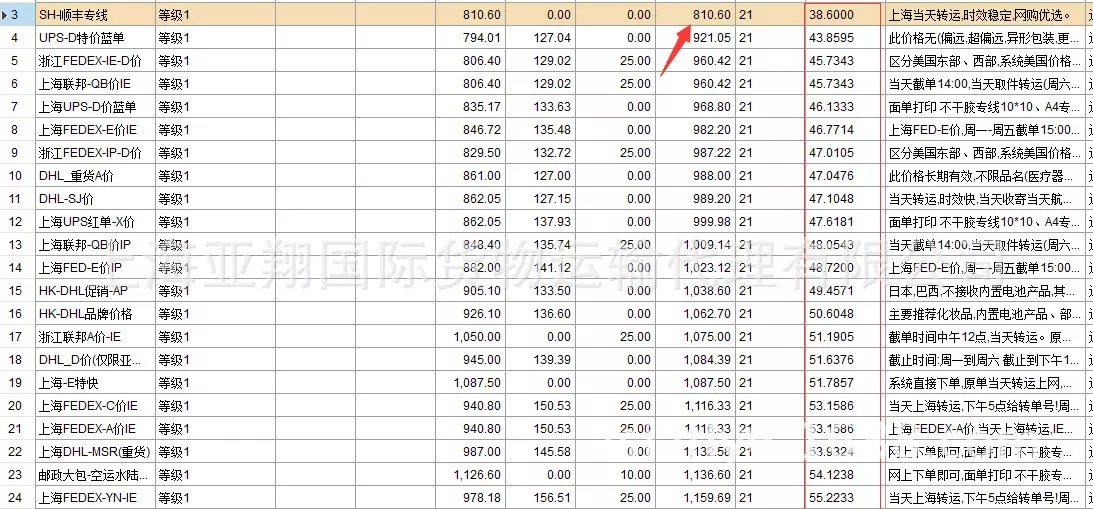Select remark starting 主要推荐化妆品,内置电池产品
Viewport: 1093px width, 509px height.
tap(984, 314)
